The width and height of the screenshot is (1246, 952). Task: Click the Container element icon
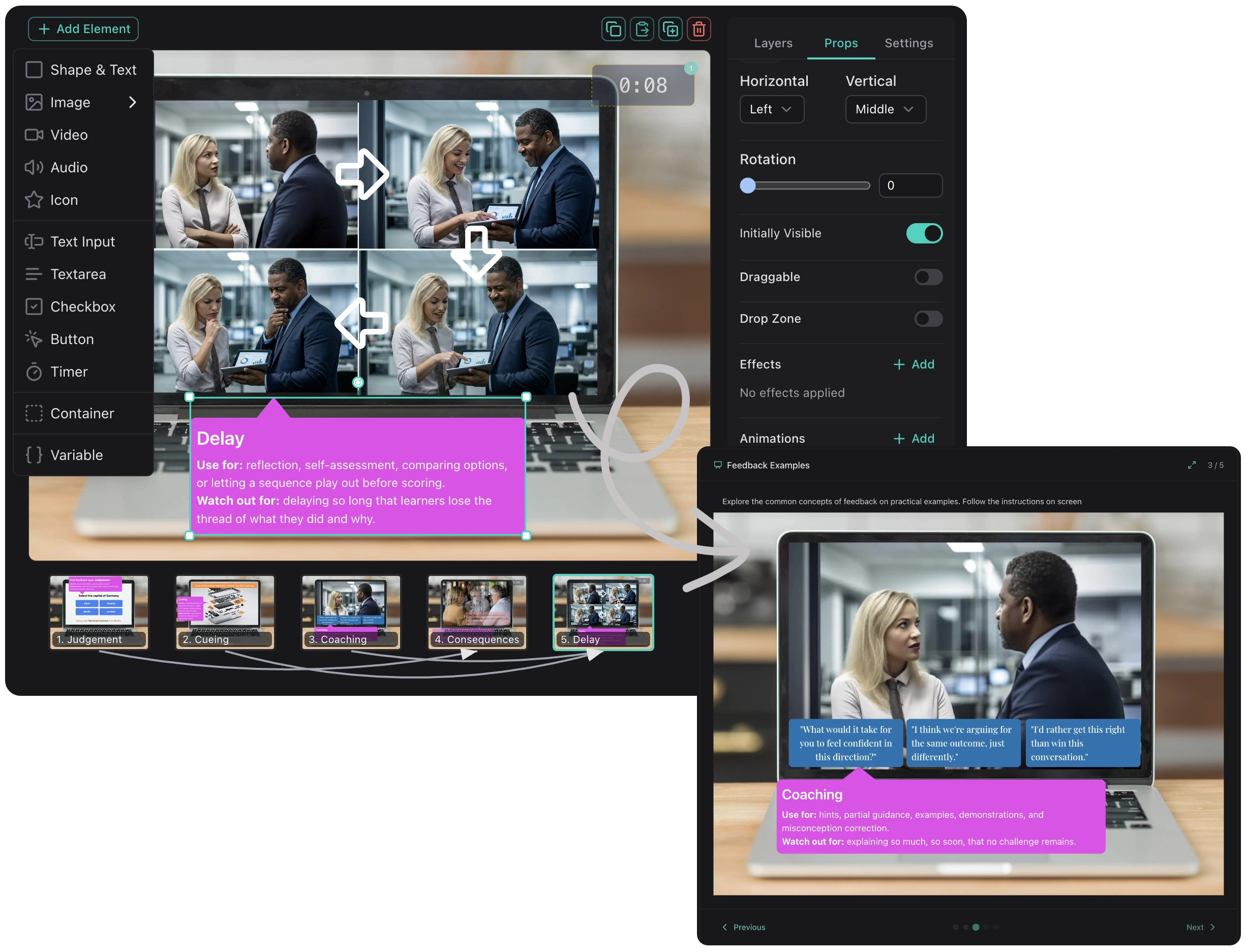pos(34,413)
